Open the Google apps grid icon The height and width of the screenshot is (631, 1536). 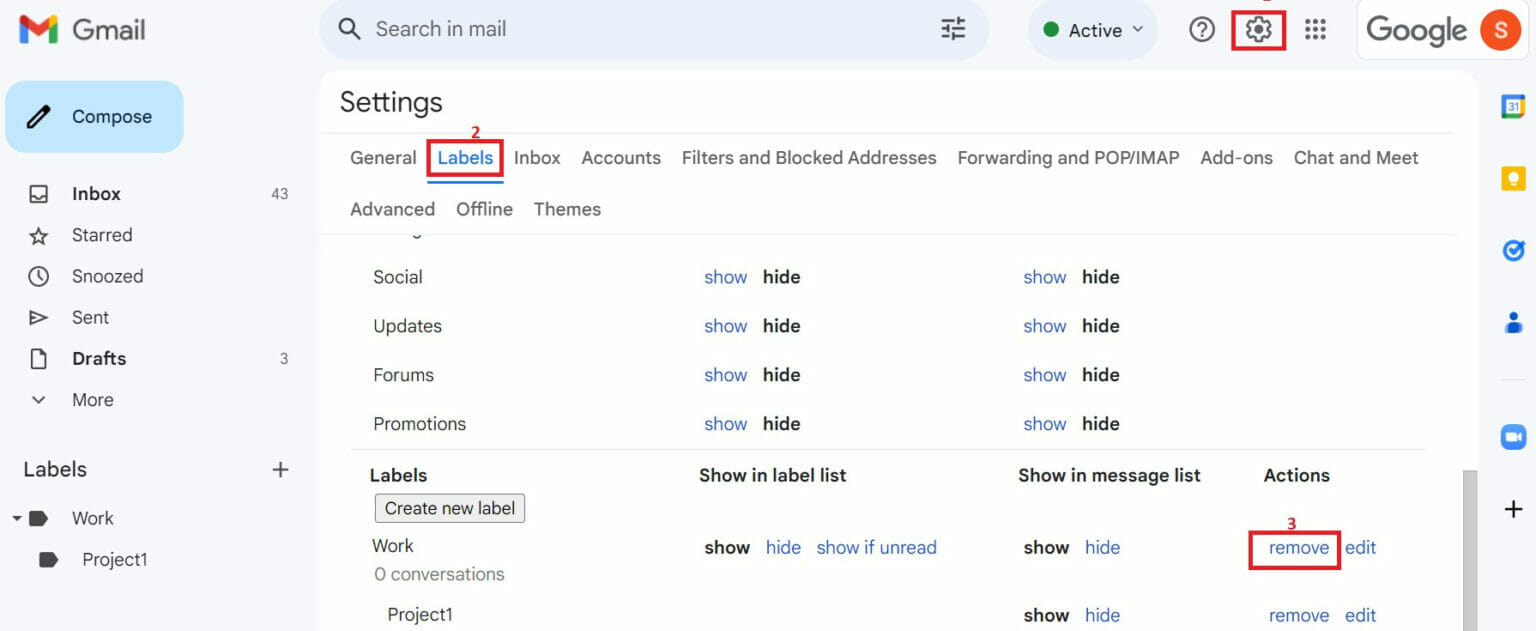click(x=1315, y=29)
